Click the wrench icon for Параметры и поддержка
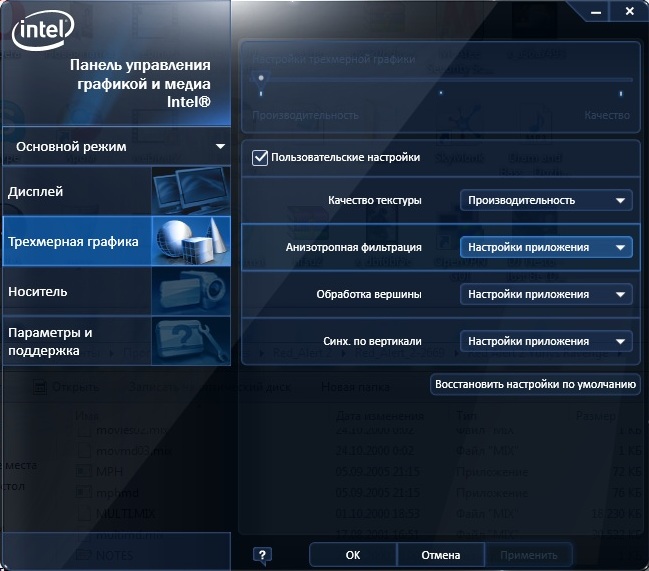 point(191,341)
